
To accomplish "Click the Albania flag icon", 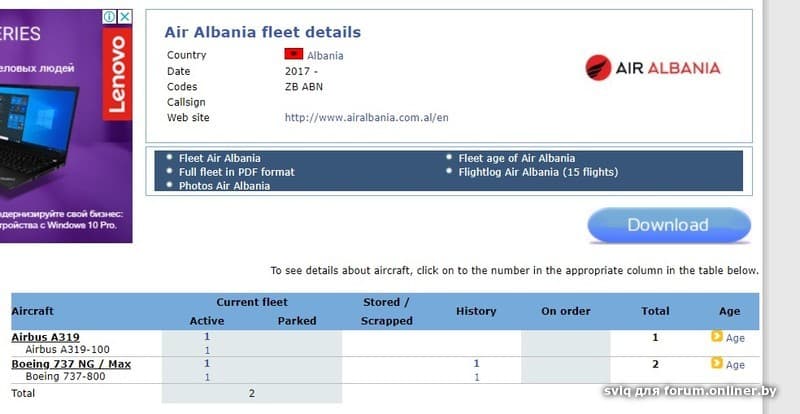I will [294, 55].
